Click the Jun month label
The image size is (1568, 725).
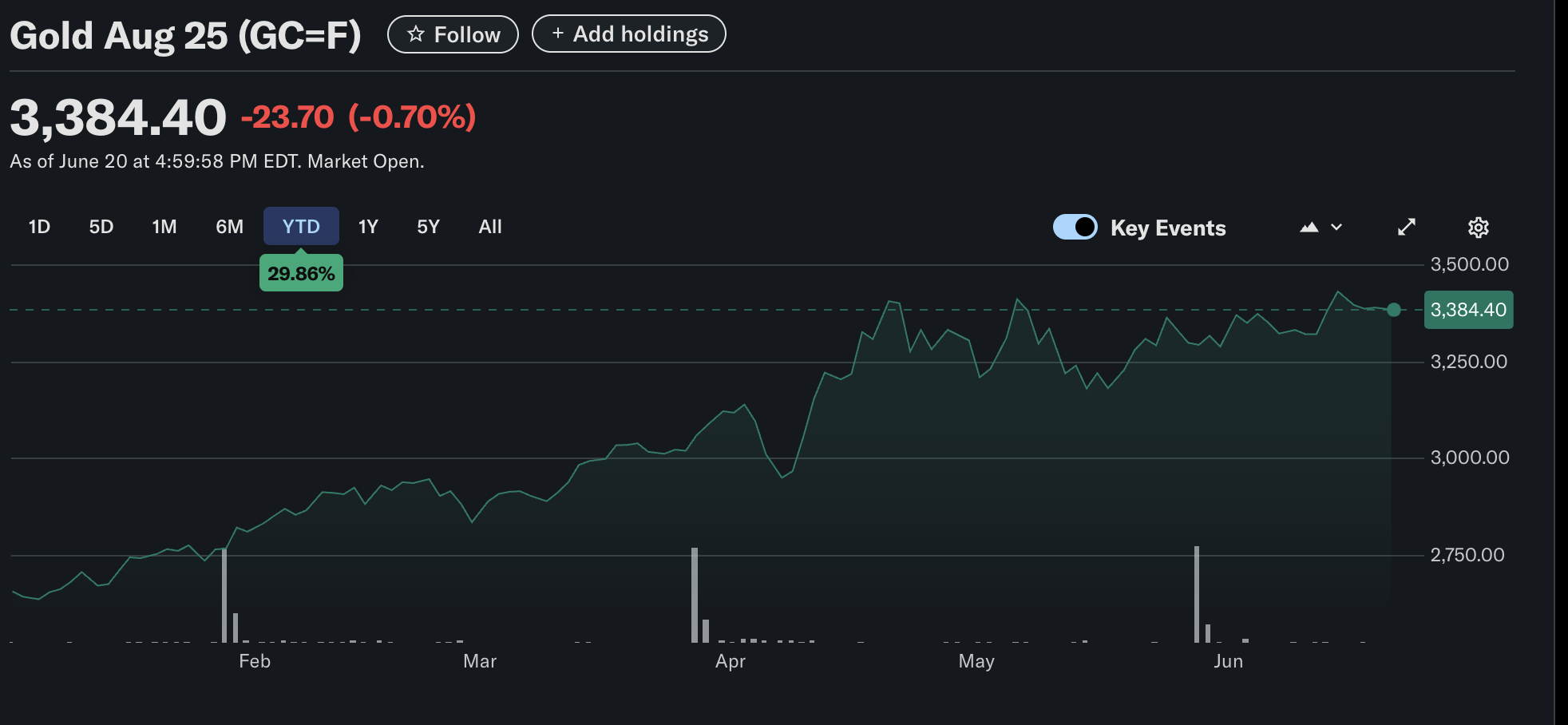1228,661
